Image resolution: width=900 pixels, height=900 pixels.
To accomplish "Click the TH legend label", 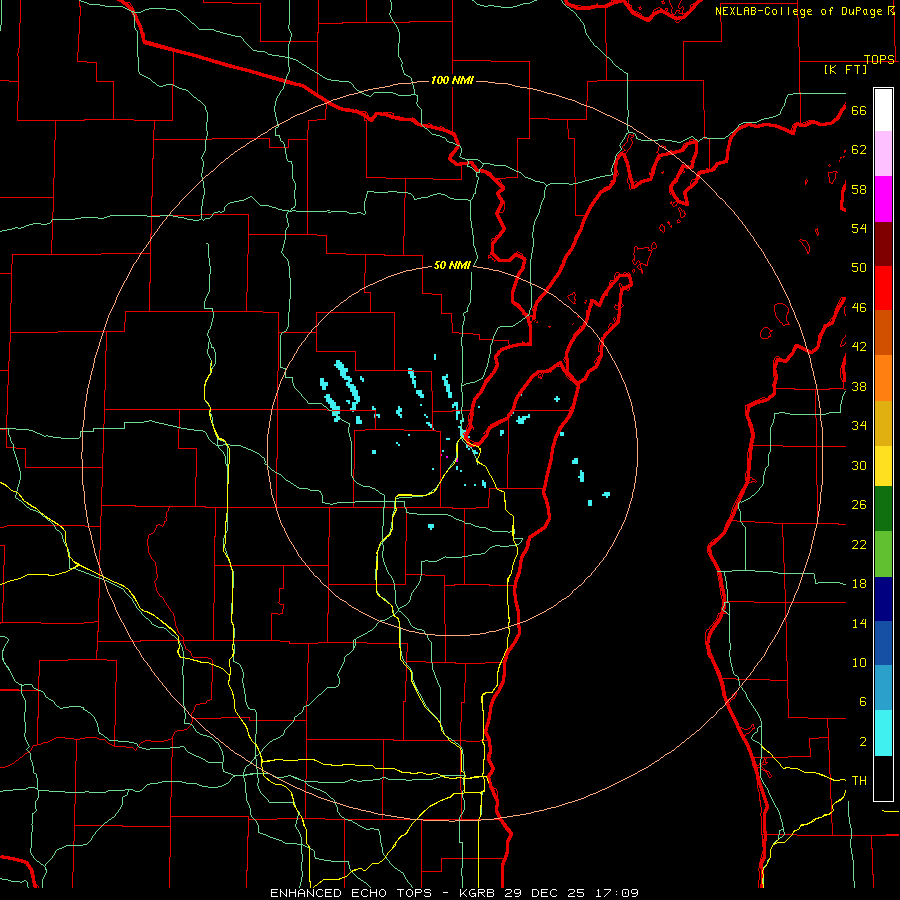I will [859, 781].
